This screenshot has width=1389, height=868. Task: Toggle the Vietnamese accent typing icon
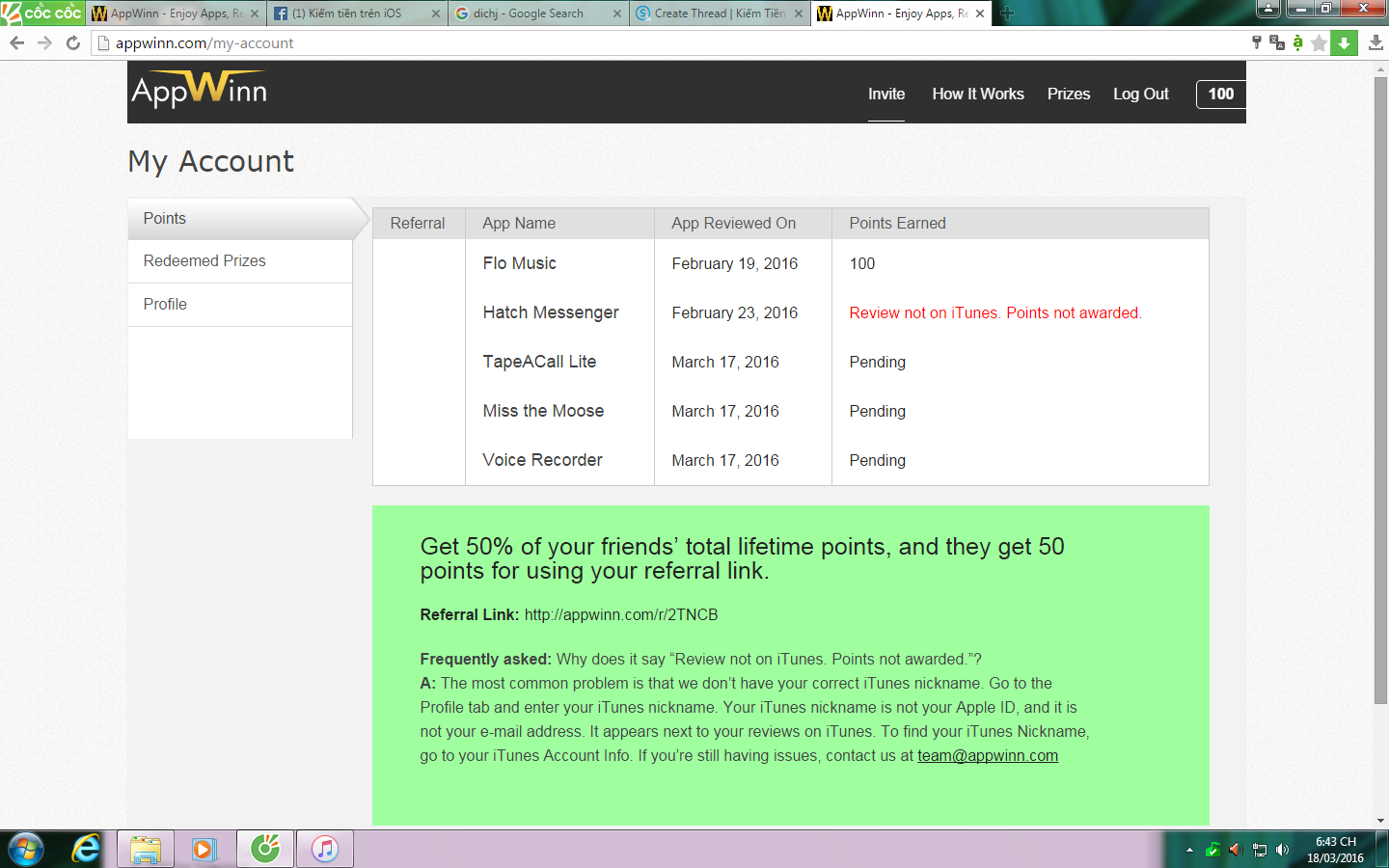1298,42
